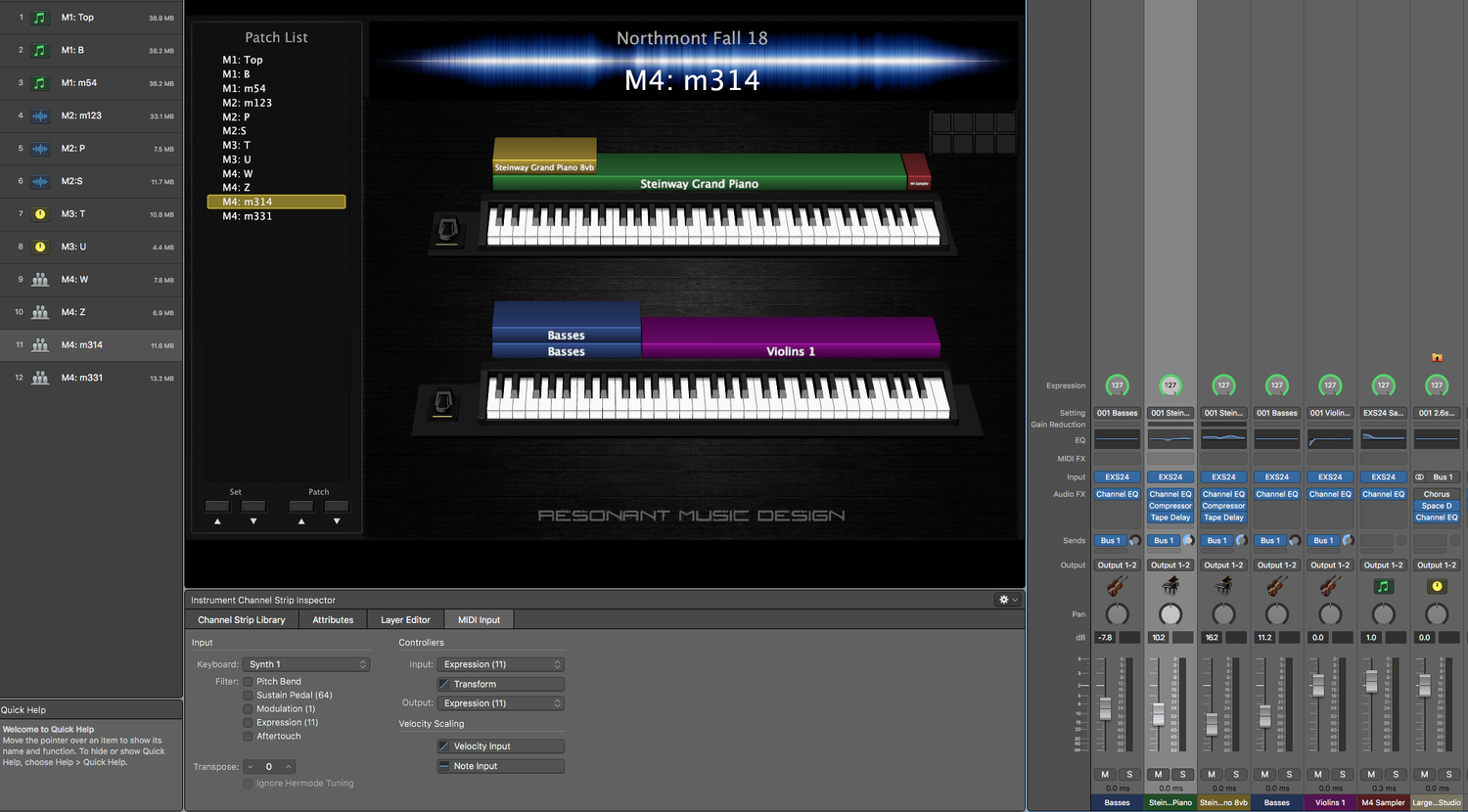The height and width of the screenshot is (812, 1468).
Task: Click the piano icon on the Stein...Piano strip
Action: pos(1170,586)
